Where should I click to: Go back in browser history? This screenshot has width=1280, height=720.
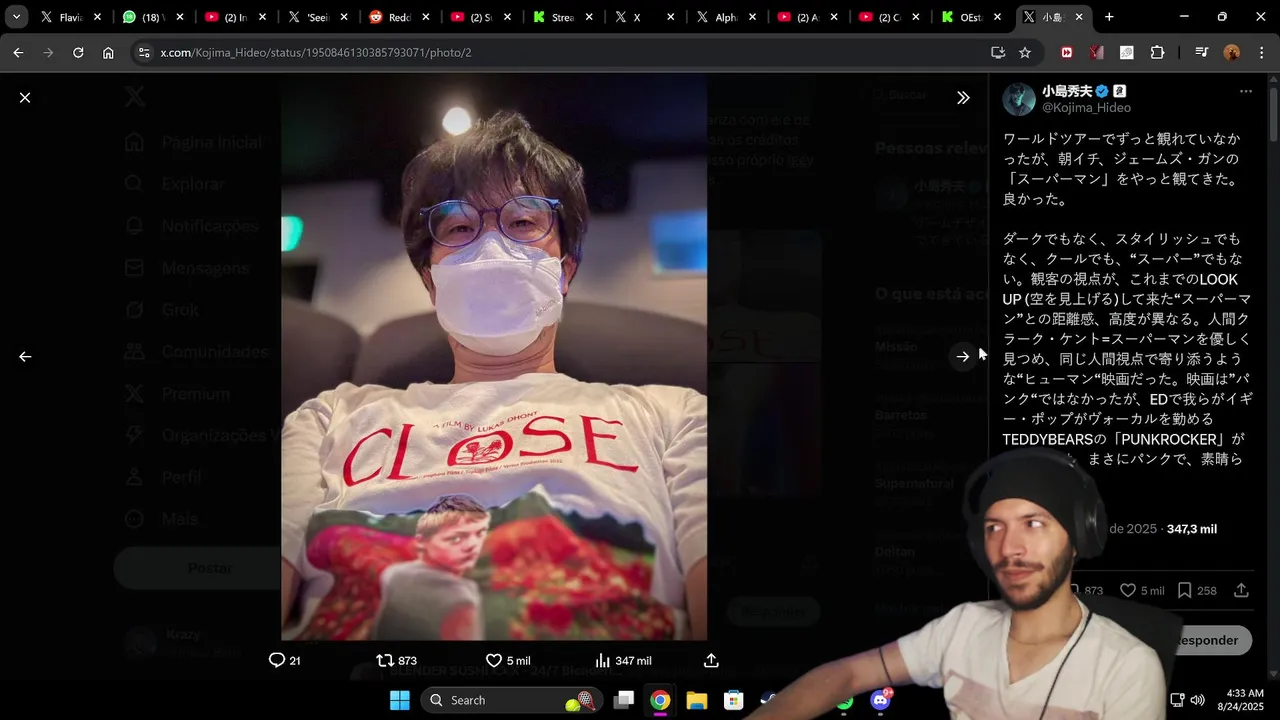point(18,52)
